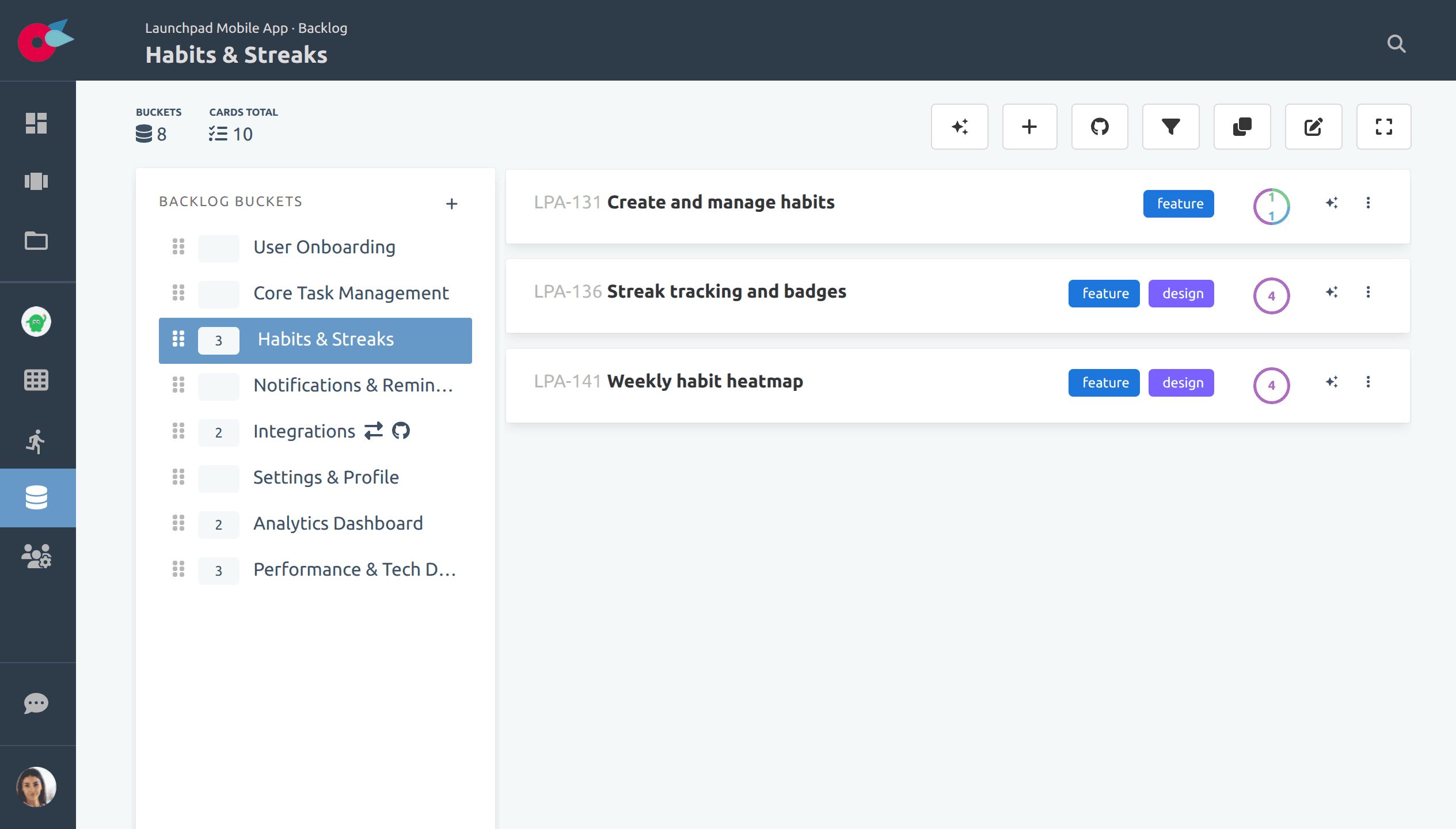1456x829 pixels.
Task: Select the duplicate cards toolbar icon
Action: click(1242, 127)
